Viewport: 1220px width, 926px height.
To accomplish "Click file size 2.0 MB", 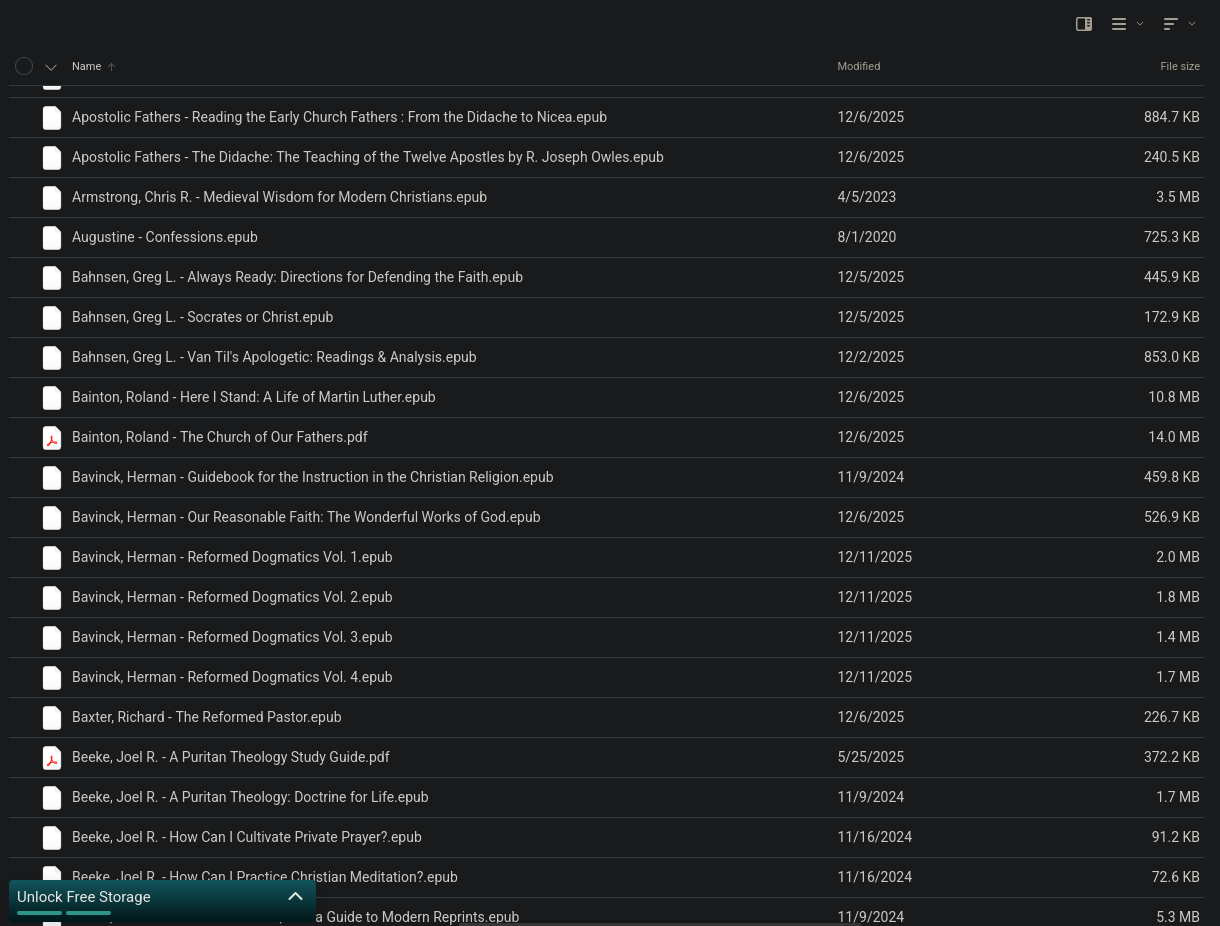I will click(x=1178, y=557).
